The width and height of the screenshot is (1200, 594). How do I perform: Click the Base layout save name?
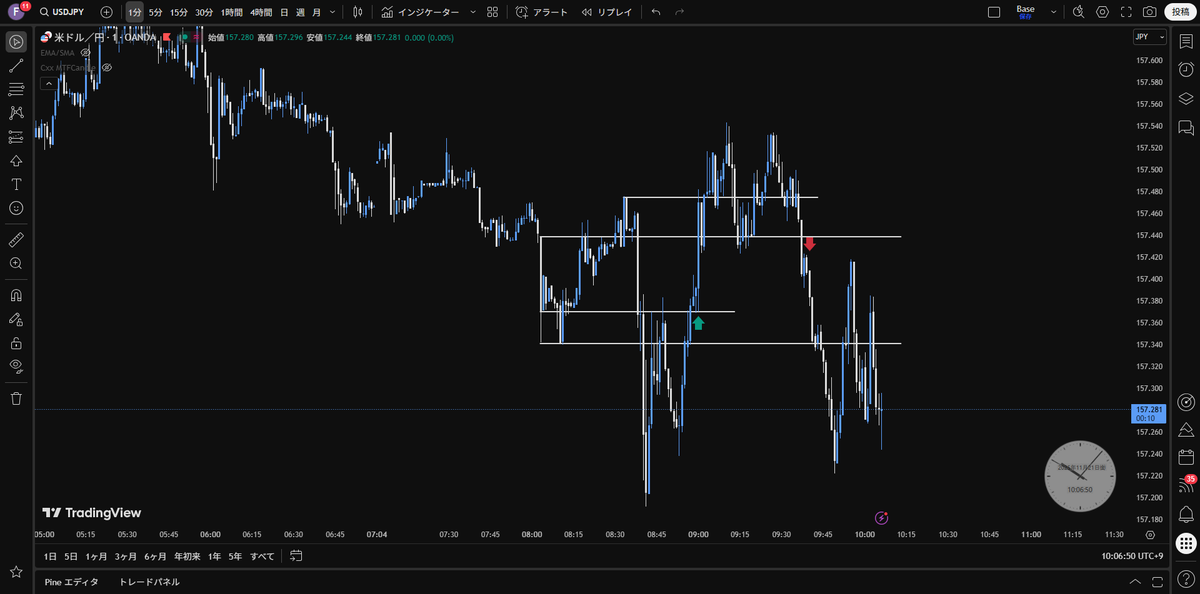coord(1025,12)
